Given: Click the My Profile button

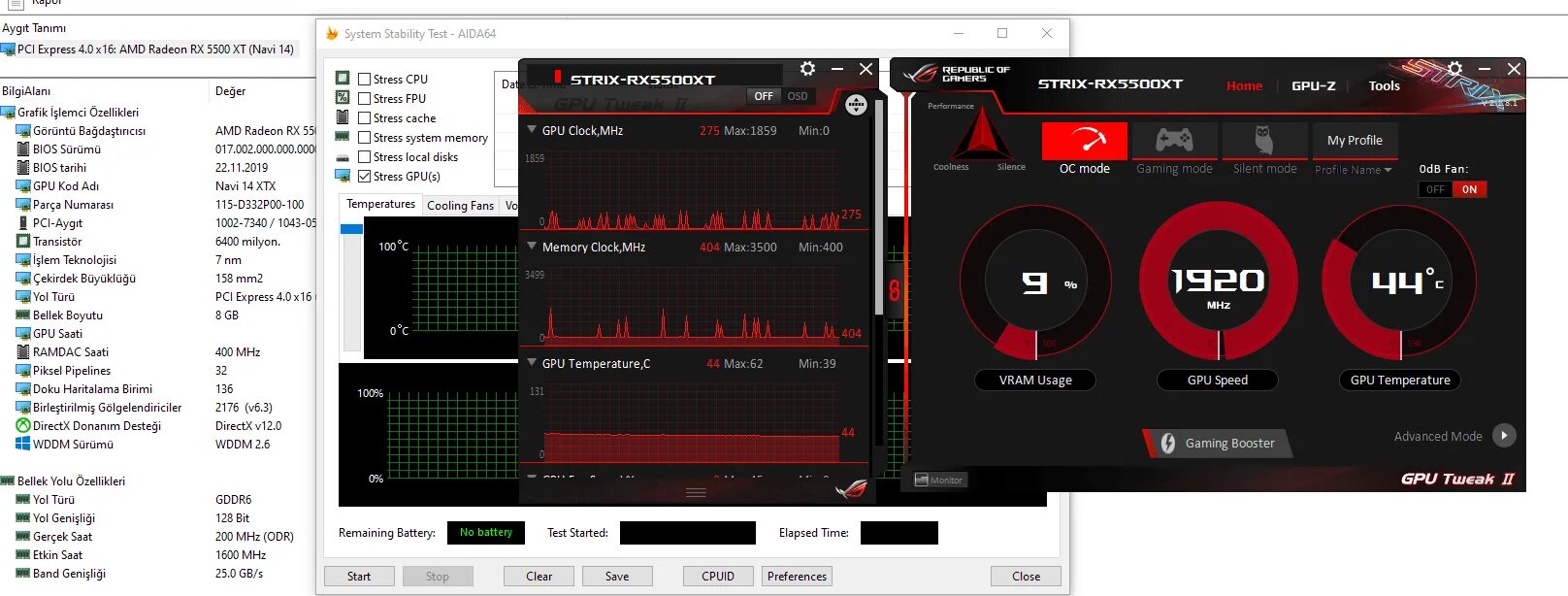Looking at the screenshot, I should [1355, 141].
